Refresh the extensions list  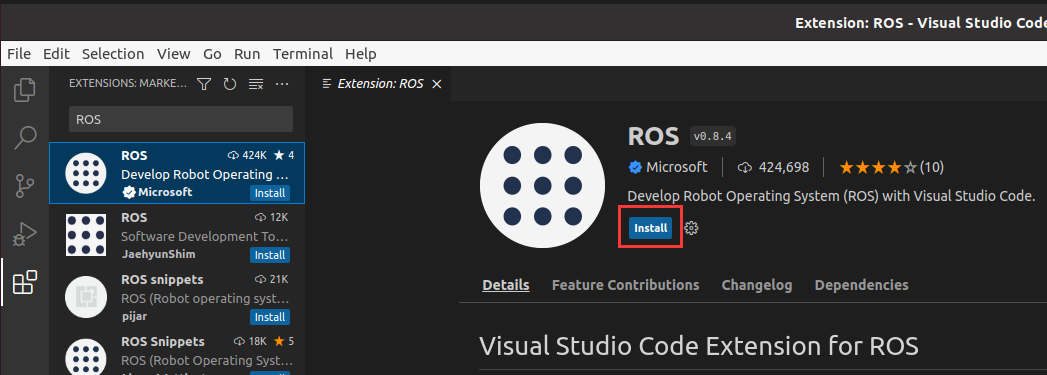pos(230,84)
